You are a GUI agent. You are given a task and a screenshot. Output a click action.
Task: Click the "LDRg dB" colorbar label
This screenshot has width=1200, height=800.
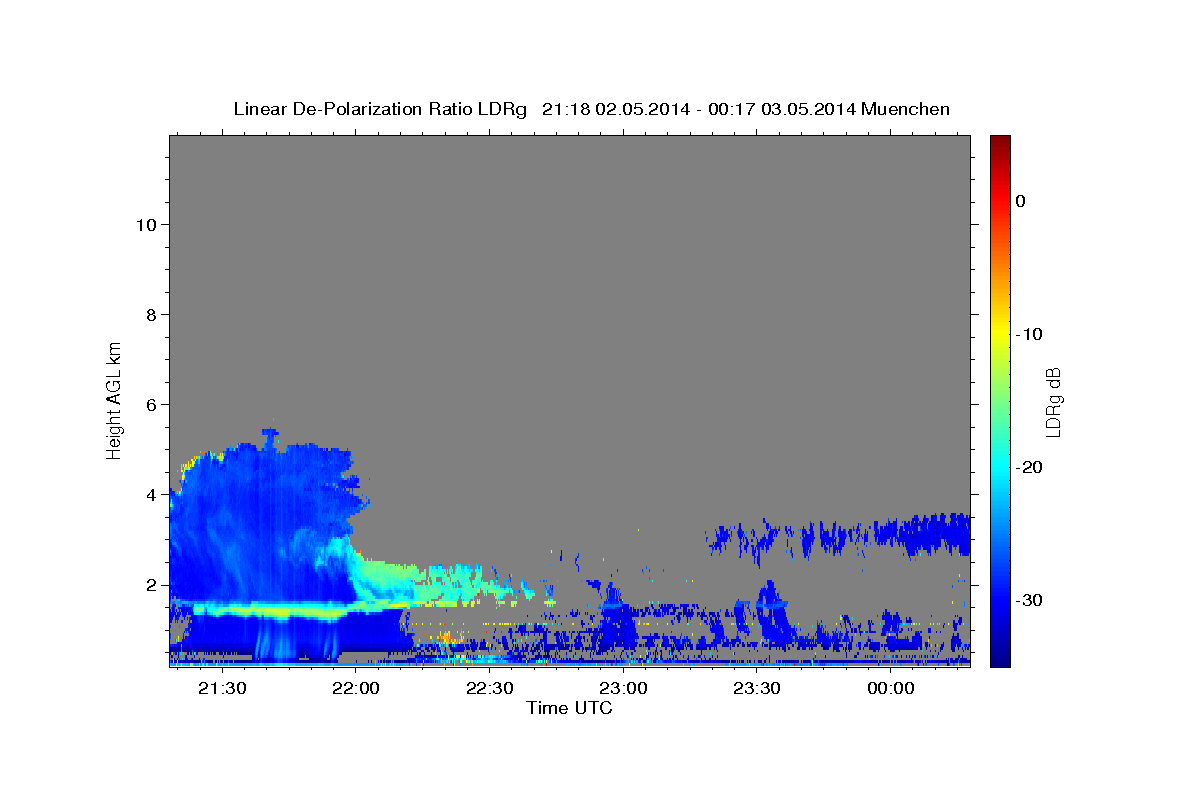click(x=1053, y=401)
